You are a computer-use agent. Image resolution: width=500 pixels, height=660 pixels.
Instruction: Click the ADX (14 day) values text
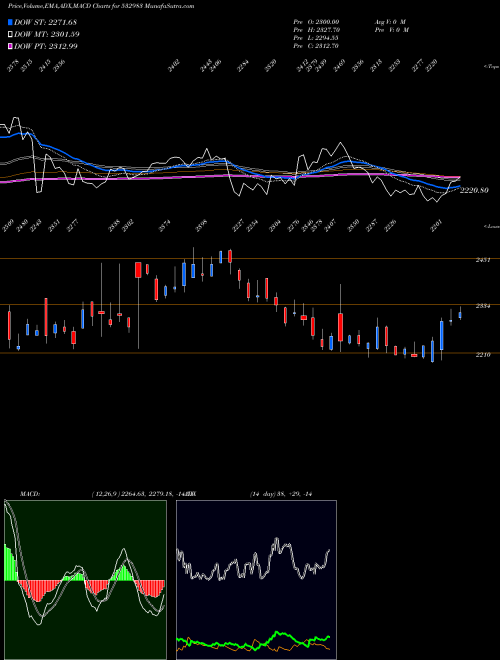(281, 494)
